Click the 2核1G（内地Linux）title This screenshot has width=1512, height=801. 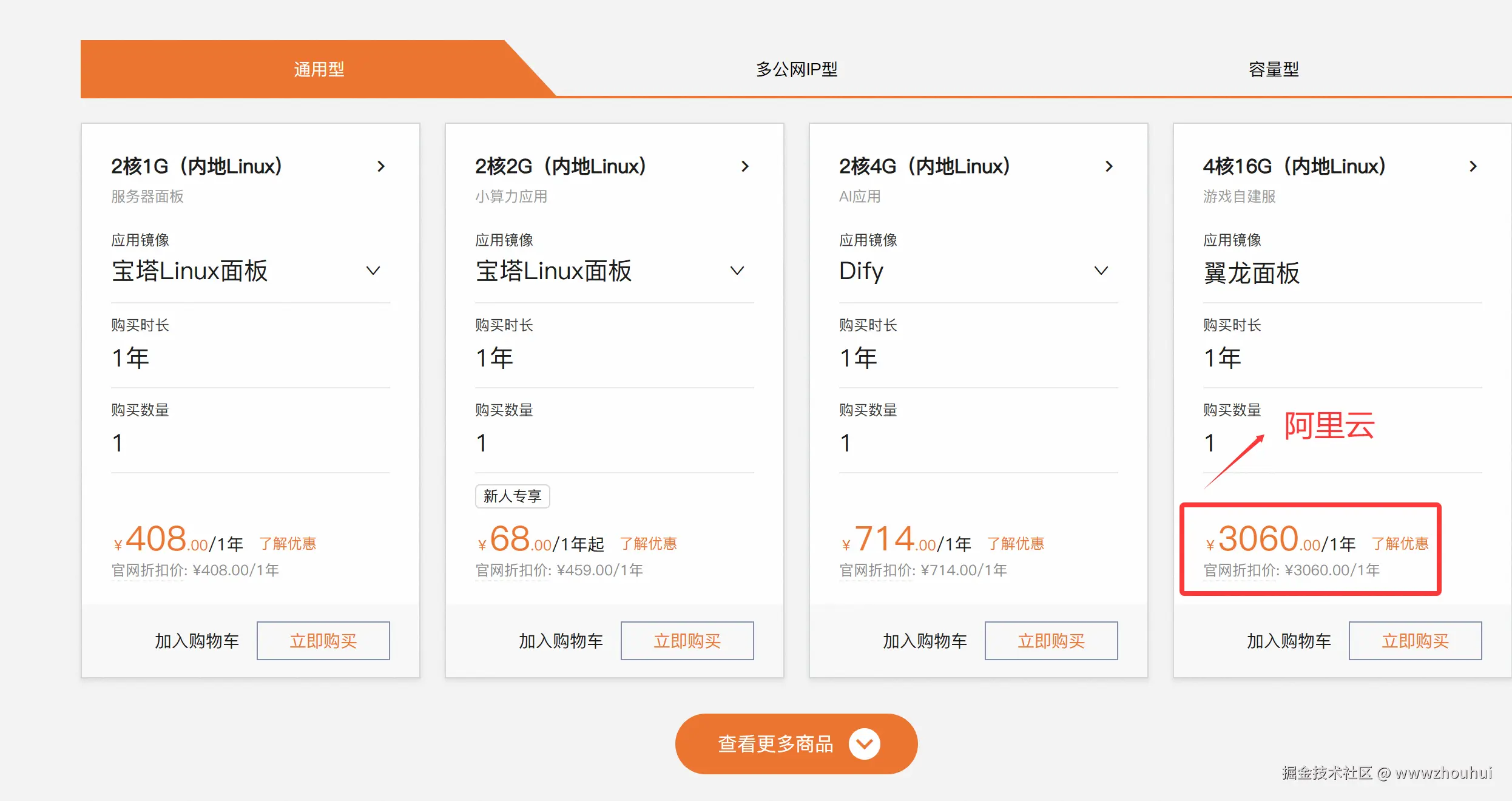click(x=197, y=166)
